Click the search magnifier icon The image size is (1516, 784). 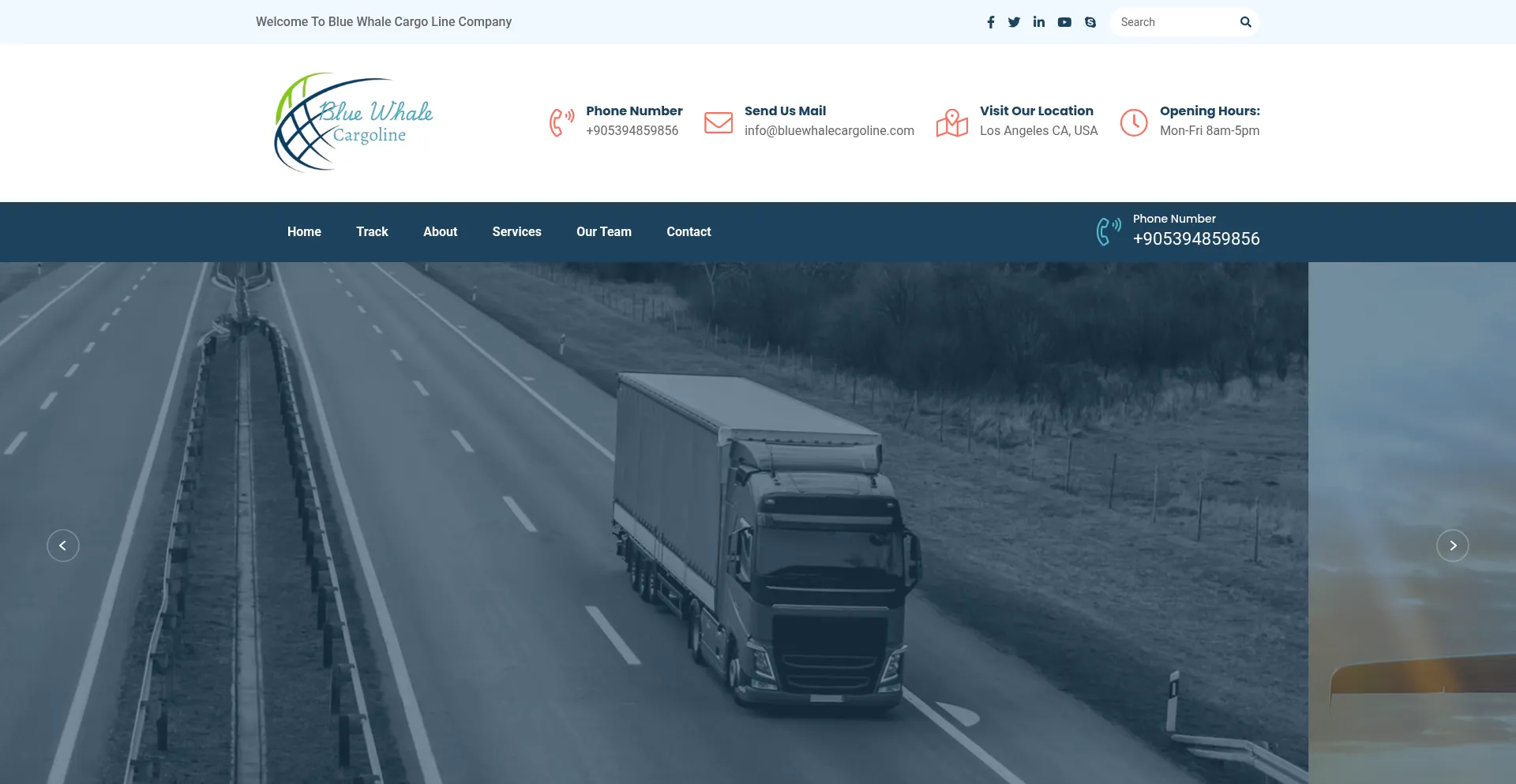click(1245, 22)
